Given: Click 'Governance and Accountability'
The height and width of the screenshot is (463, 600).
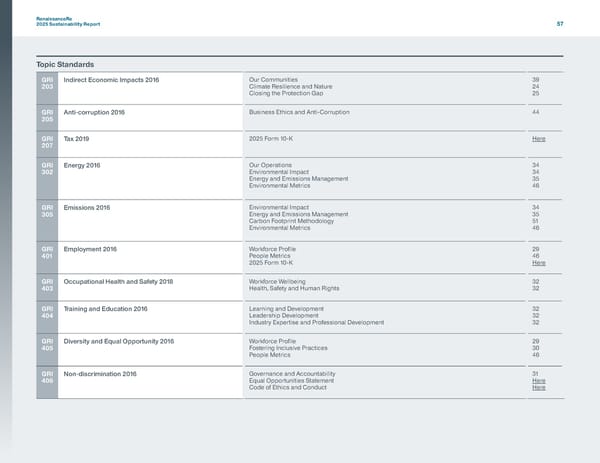Looking at the screenshot, I should [292, 374].
